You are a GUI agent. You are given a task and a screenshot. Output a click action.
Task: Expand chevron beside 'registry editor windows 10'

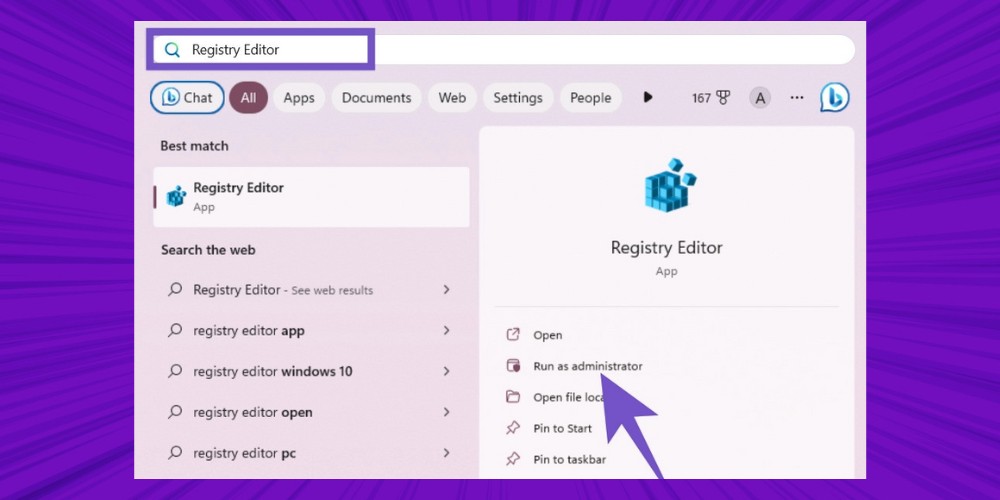446,371
